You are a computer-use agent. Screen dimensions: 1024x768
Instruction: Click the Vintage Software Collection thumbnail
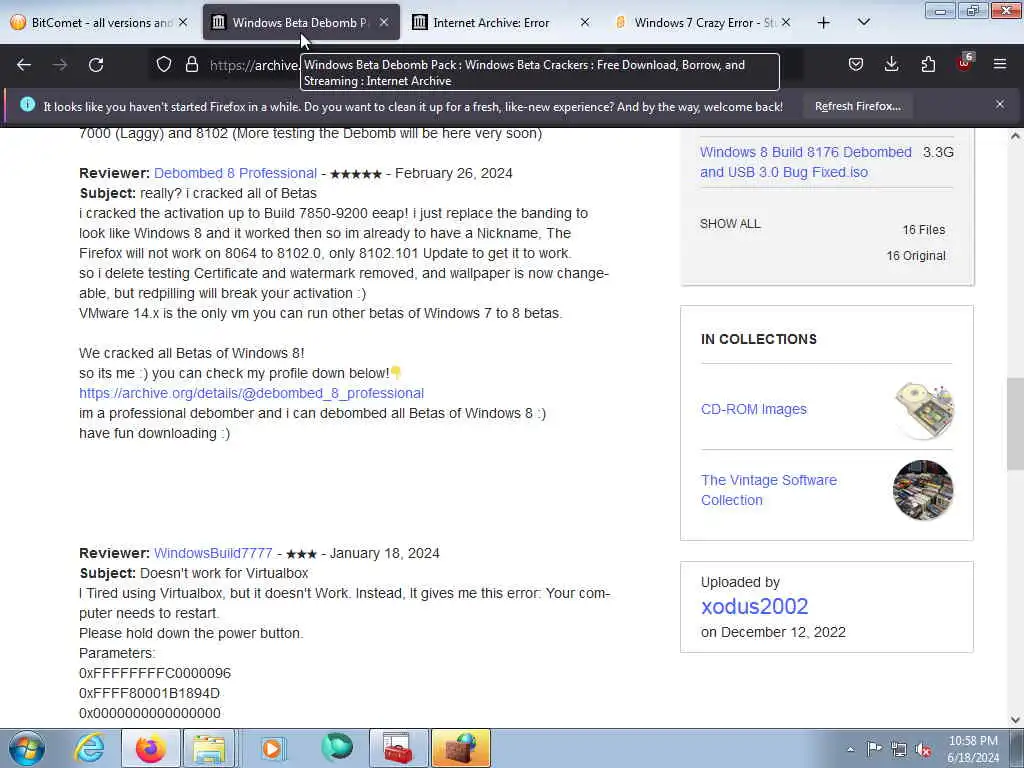(x=923, y=490)
